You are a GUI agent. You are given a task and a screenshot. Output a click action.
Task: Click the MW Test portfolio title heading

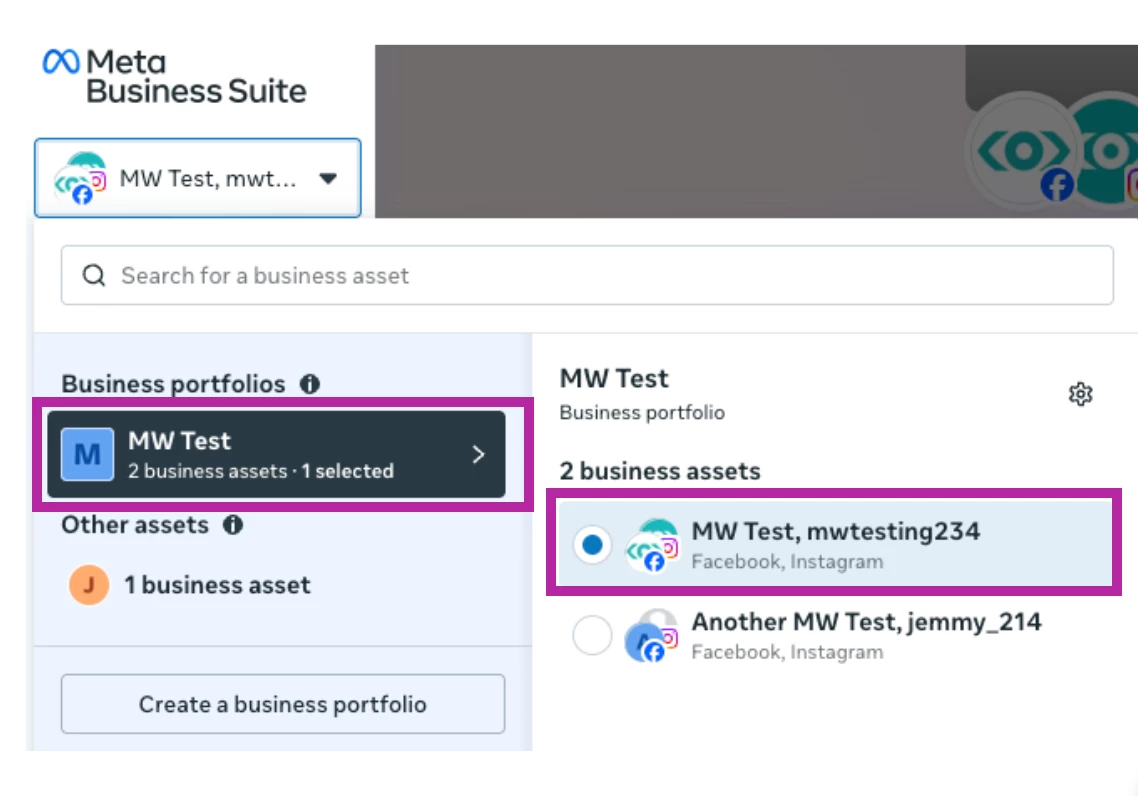click(x=614, y=378)
